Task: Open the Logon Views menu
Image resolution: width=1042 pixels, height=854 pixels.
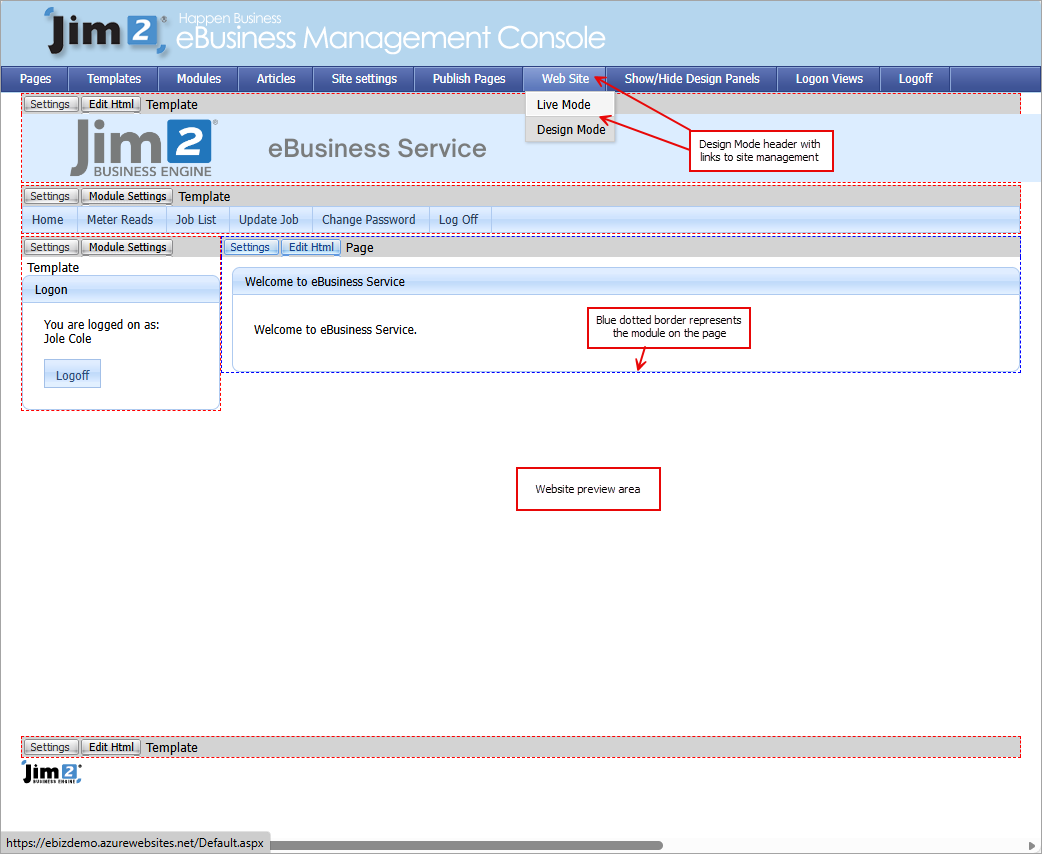Action: (x=829, y=78)
